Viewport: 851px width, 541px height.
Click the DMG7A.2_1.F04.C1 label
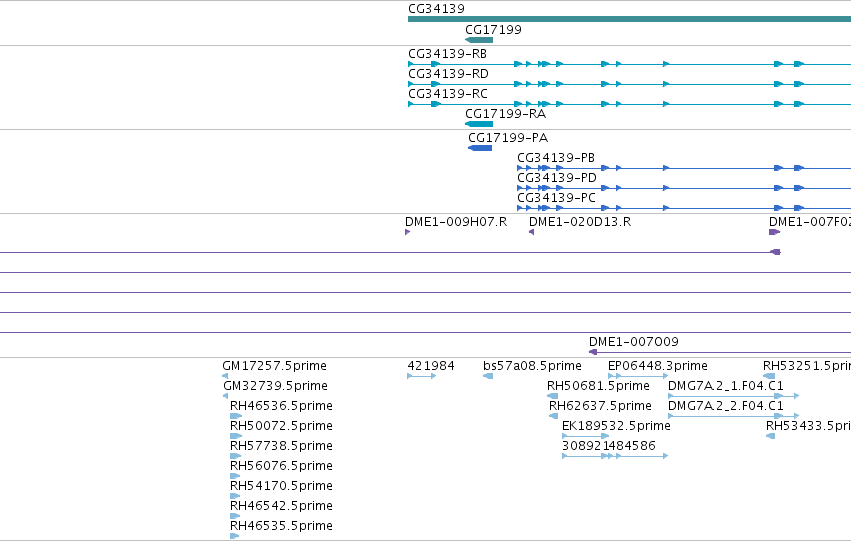[x=726, y=386]
